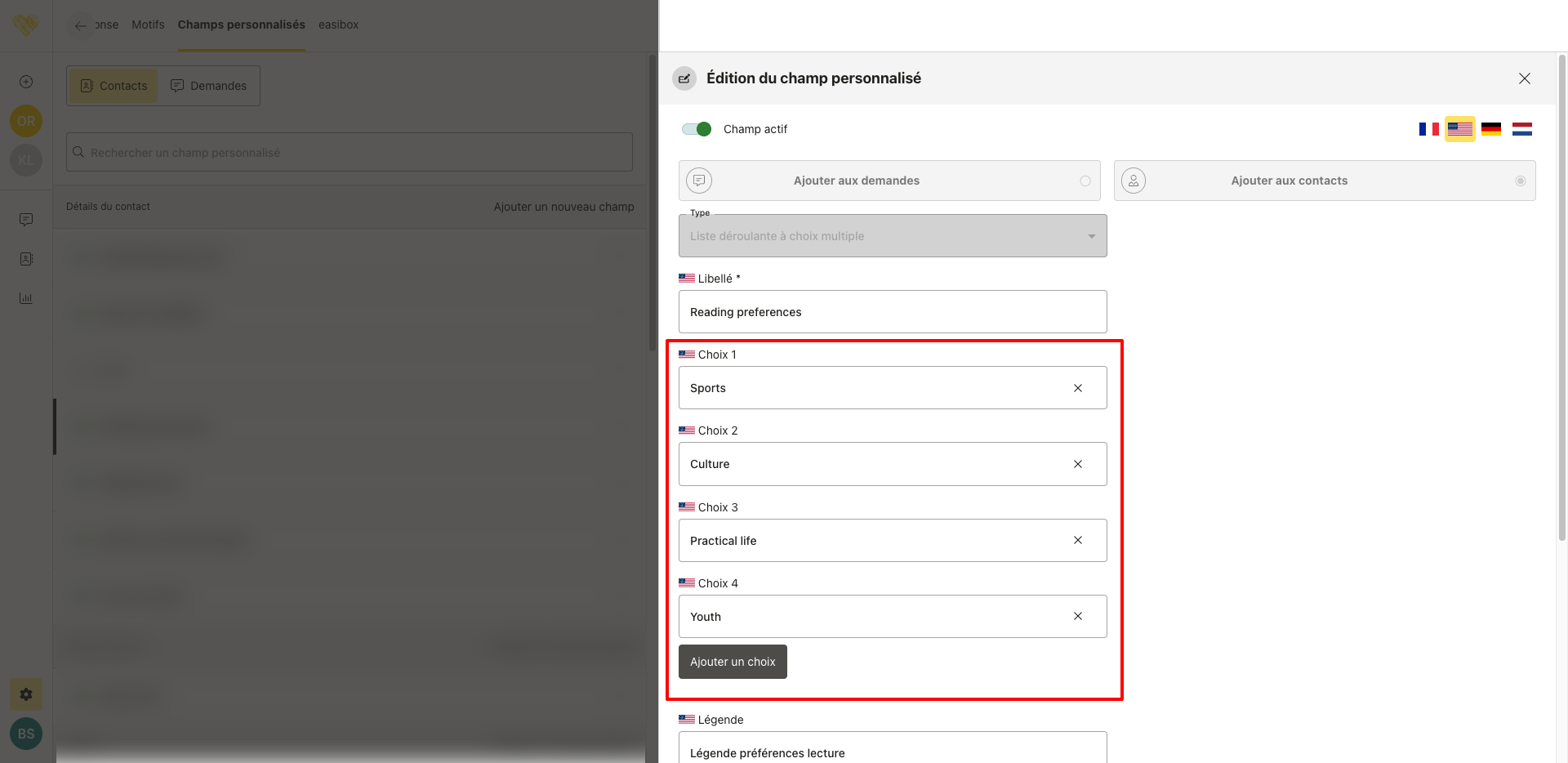Open the Type dropdown list

tap(892, 236)
